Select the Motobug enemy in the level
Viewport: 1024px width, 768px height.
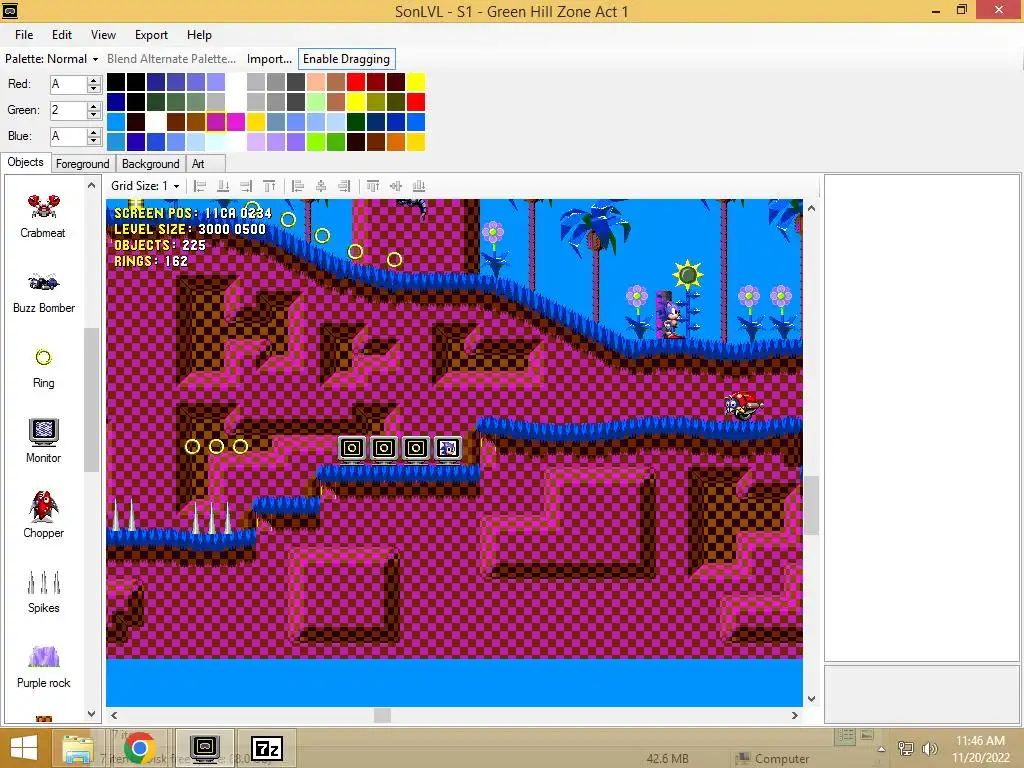click(743, 406)
